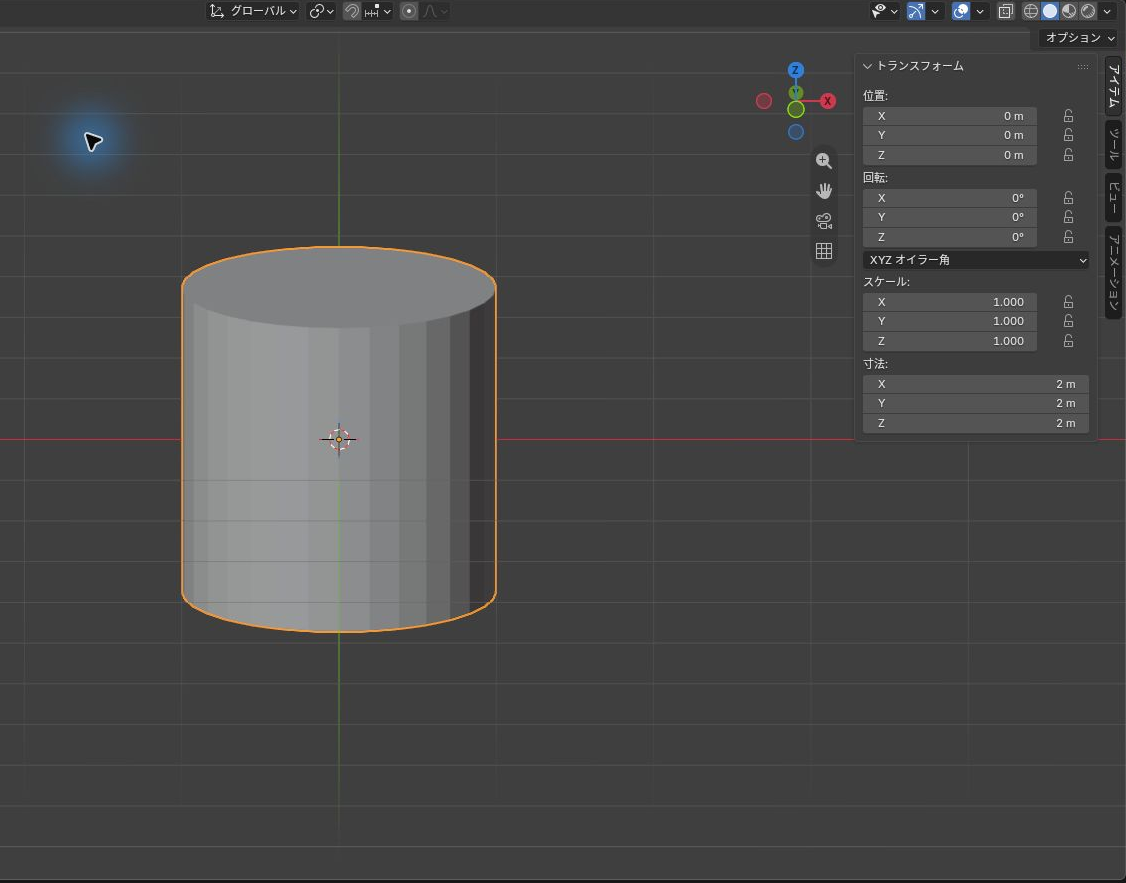1126x883 pixels.
Task: Toggle proportional editing icon
Action: 409,11
